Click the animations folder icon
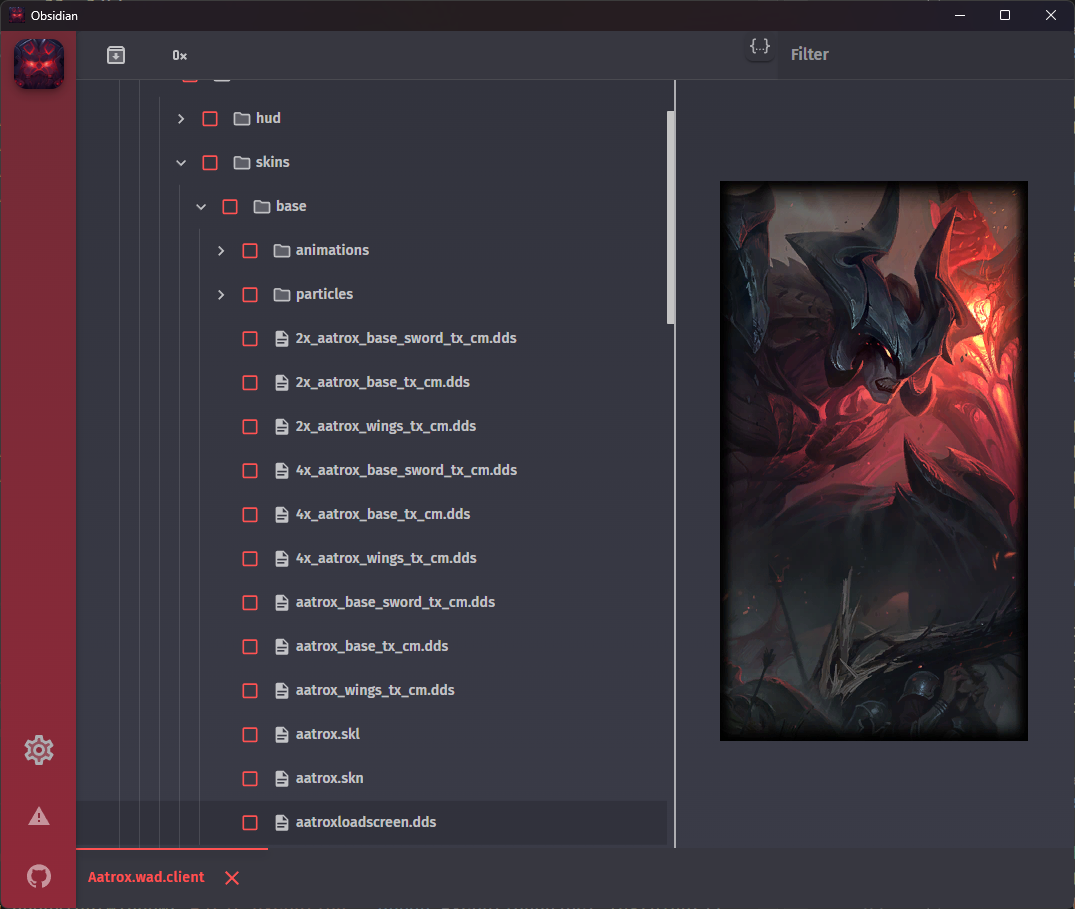Screen dimensions: 1075x909 (281, 250)
